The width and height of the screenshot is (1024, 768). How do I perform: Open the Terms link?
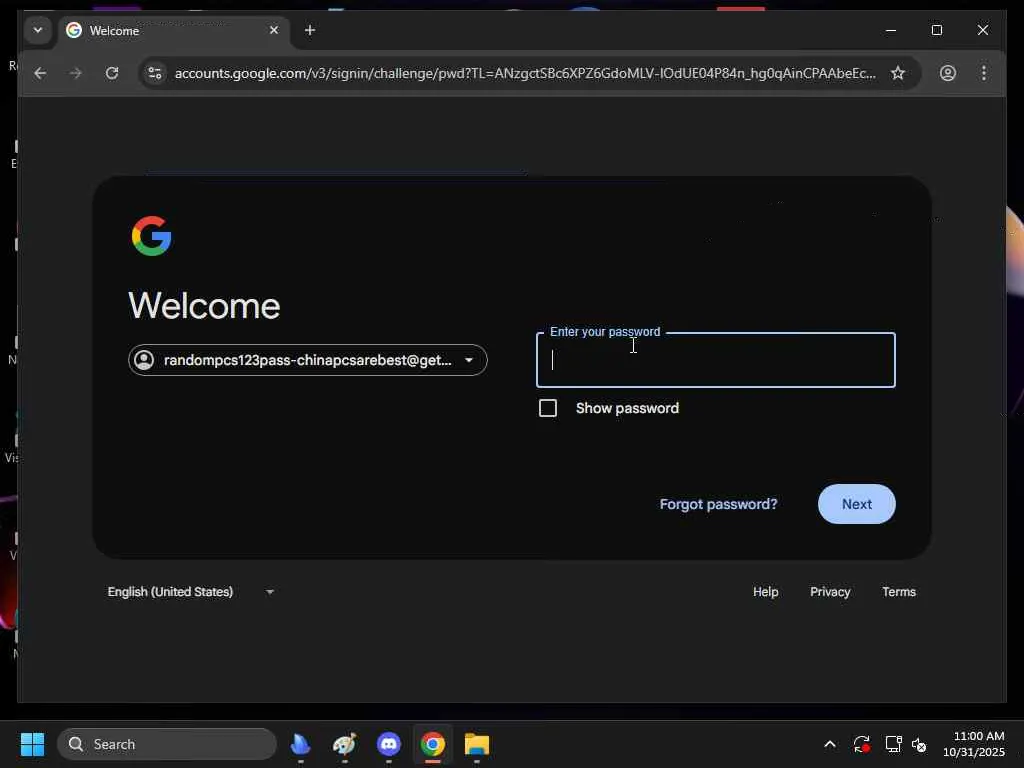click(x=899, y=592)
